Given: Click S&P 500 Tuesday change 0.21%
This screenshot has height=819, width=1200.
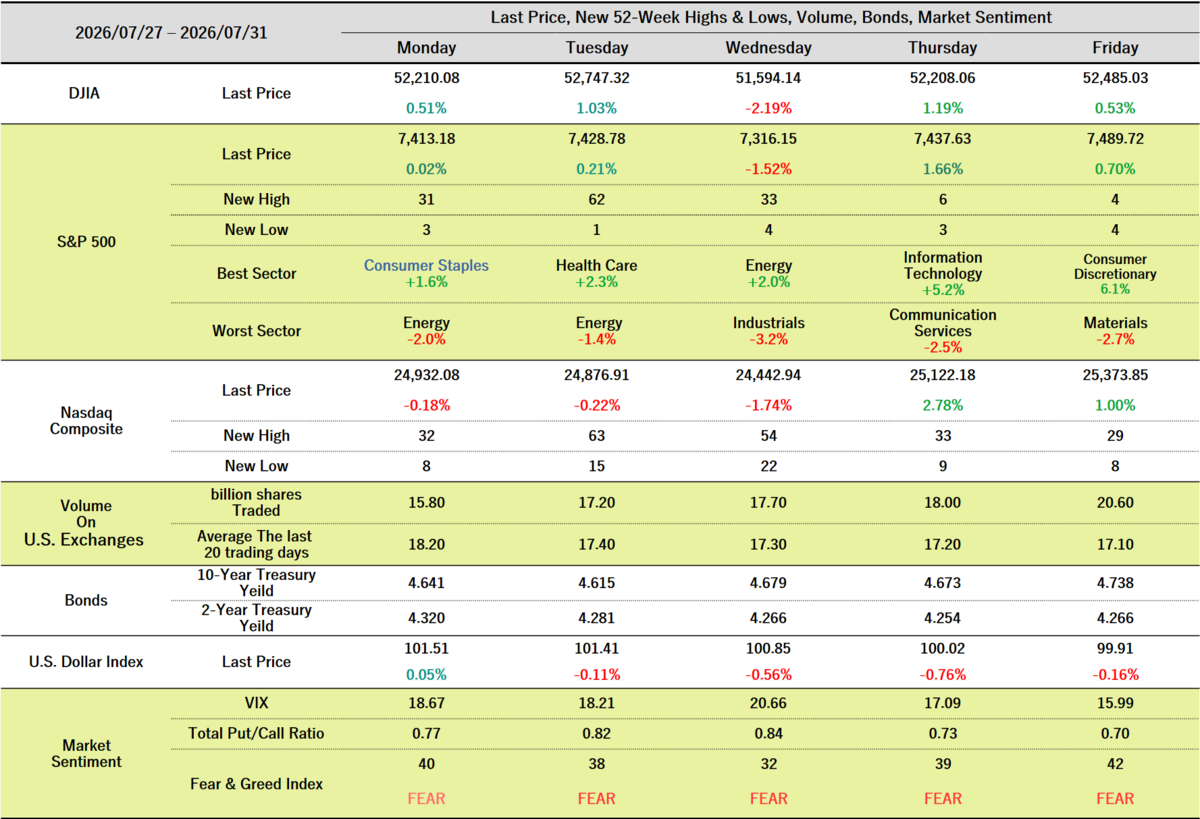Looking at the screenshot, I should click(597, 169).
